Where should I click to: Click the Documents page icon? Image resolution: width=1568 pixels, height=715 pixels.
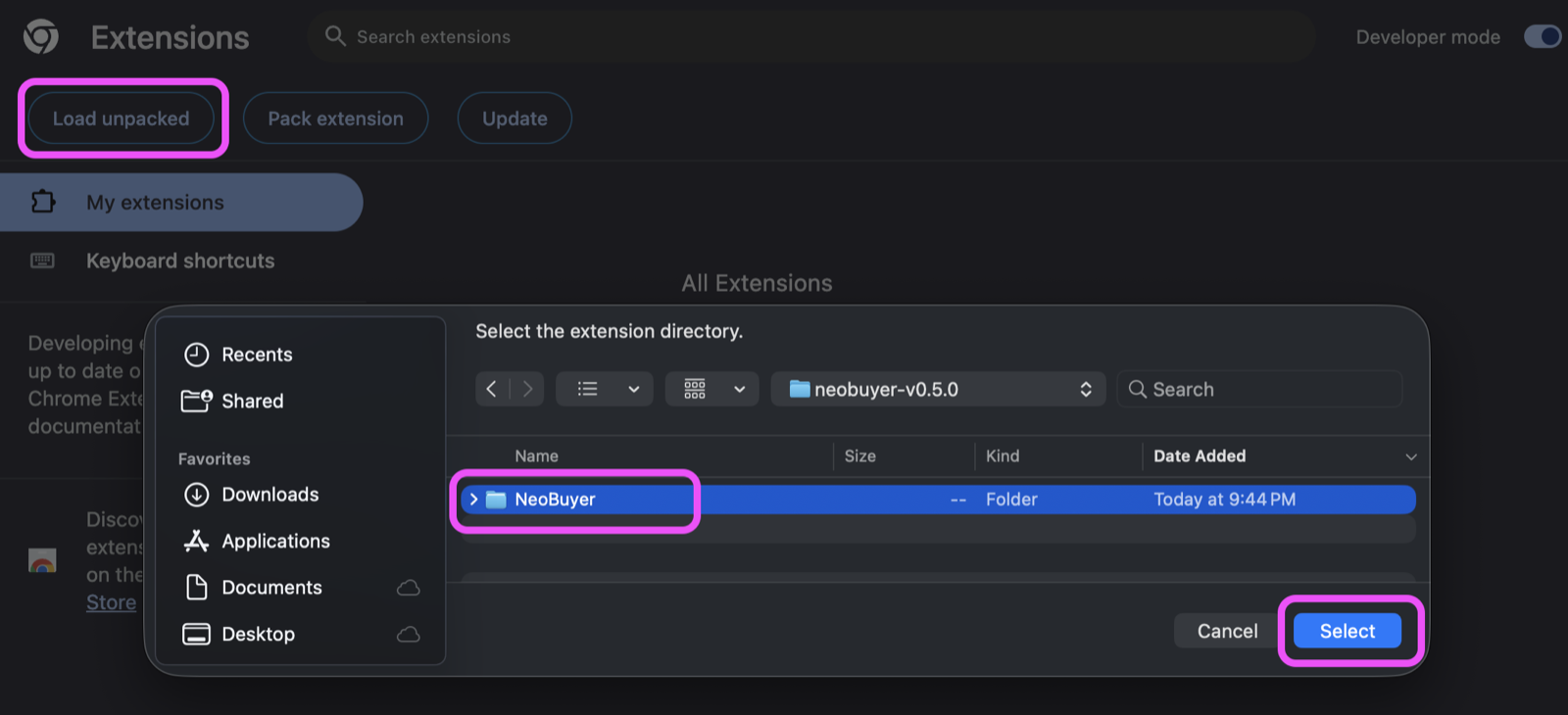197,588
